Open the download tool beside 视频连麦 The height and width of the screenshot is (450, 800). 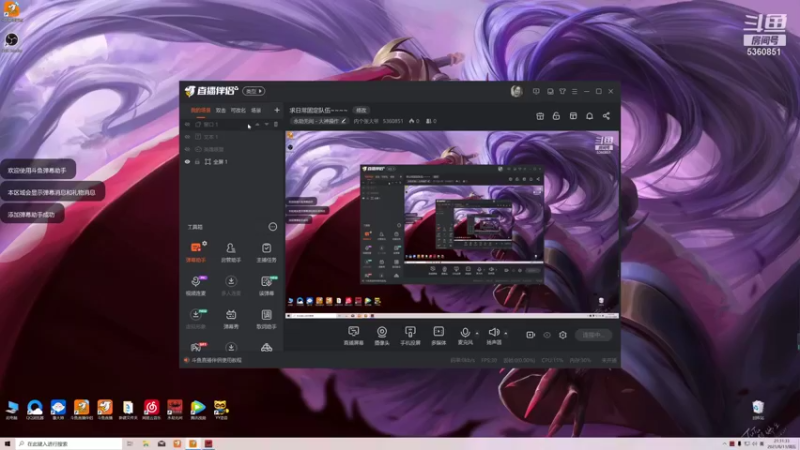[231, 286]
